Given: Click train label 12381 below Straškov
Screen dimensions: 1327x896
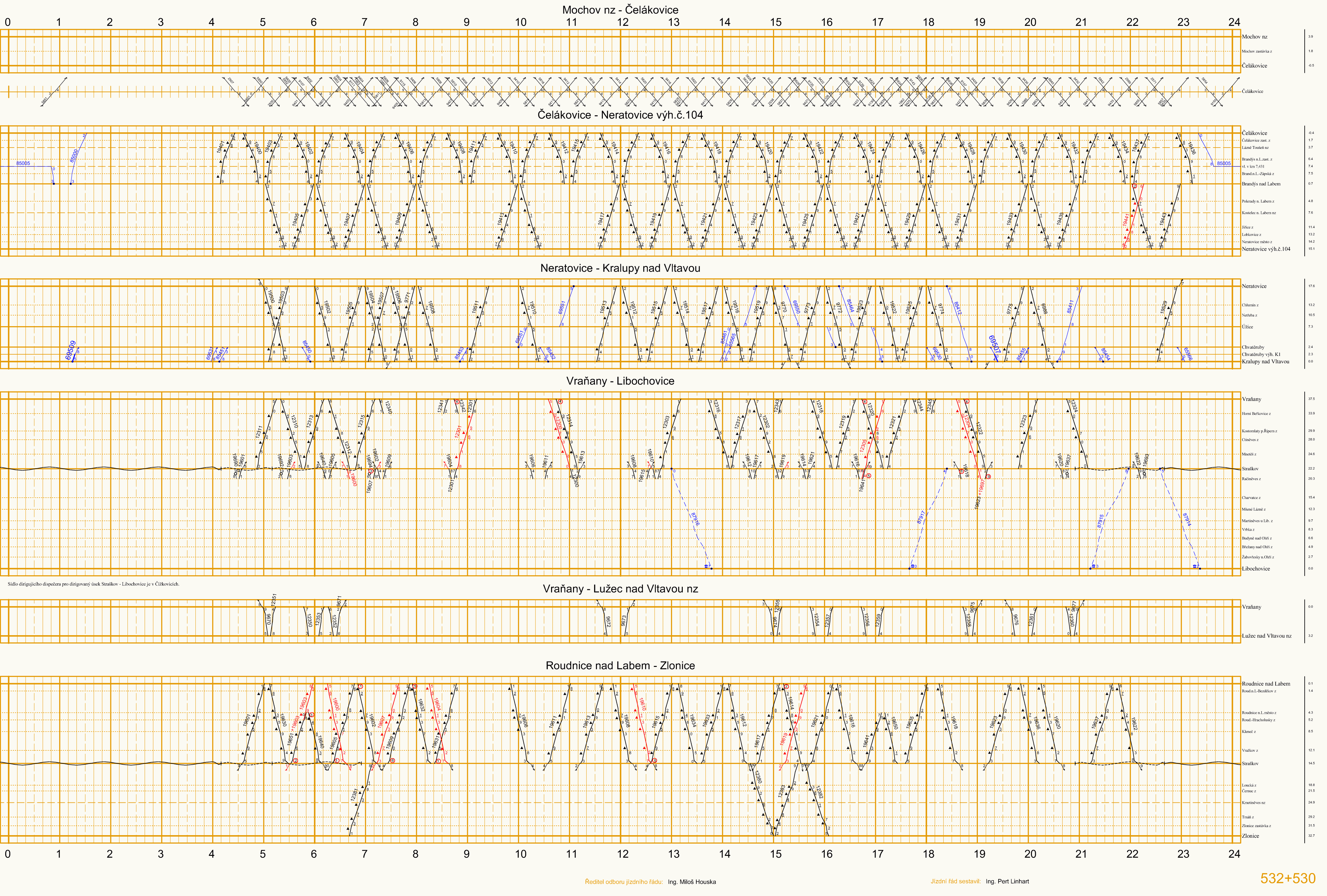Looking at the screenshot, I should (x=354, y=794).
